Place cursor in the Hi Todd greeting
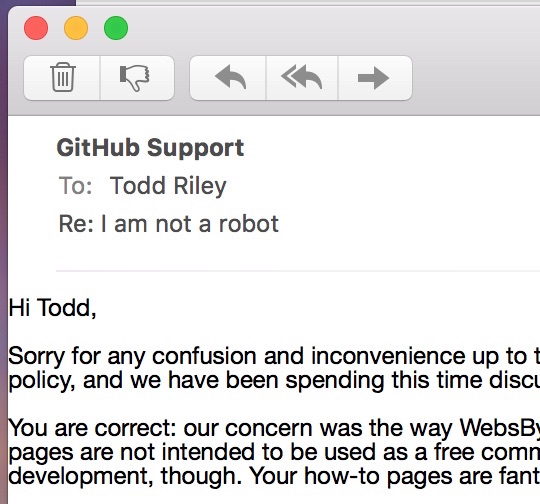Image resolution: width=540 pixels, height=504 pixels. (x=52, y=308)
